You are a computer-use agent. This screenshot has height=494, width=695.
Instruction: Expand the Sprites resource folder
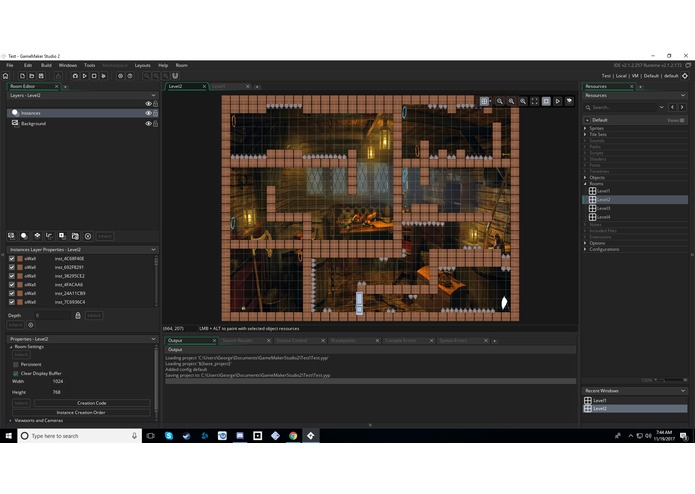[x=585, y=128]
